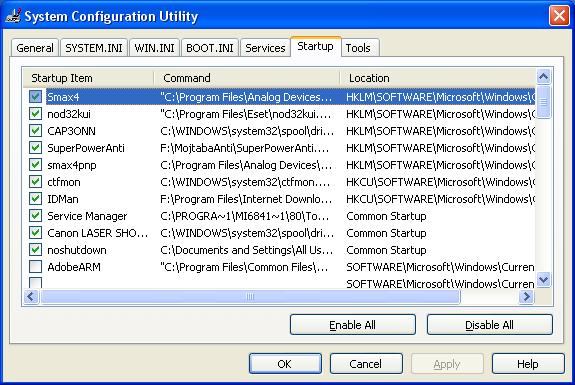Click the Location column header
The height and width of the screenshot is (385, 575).
pos(437,78)
